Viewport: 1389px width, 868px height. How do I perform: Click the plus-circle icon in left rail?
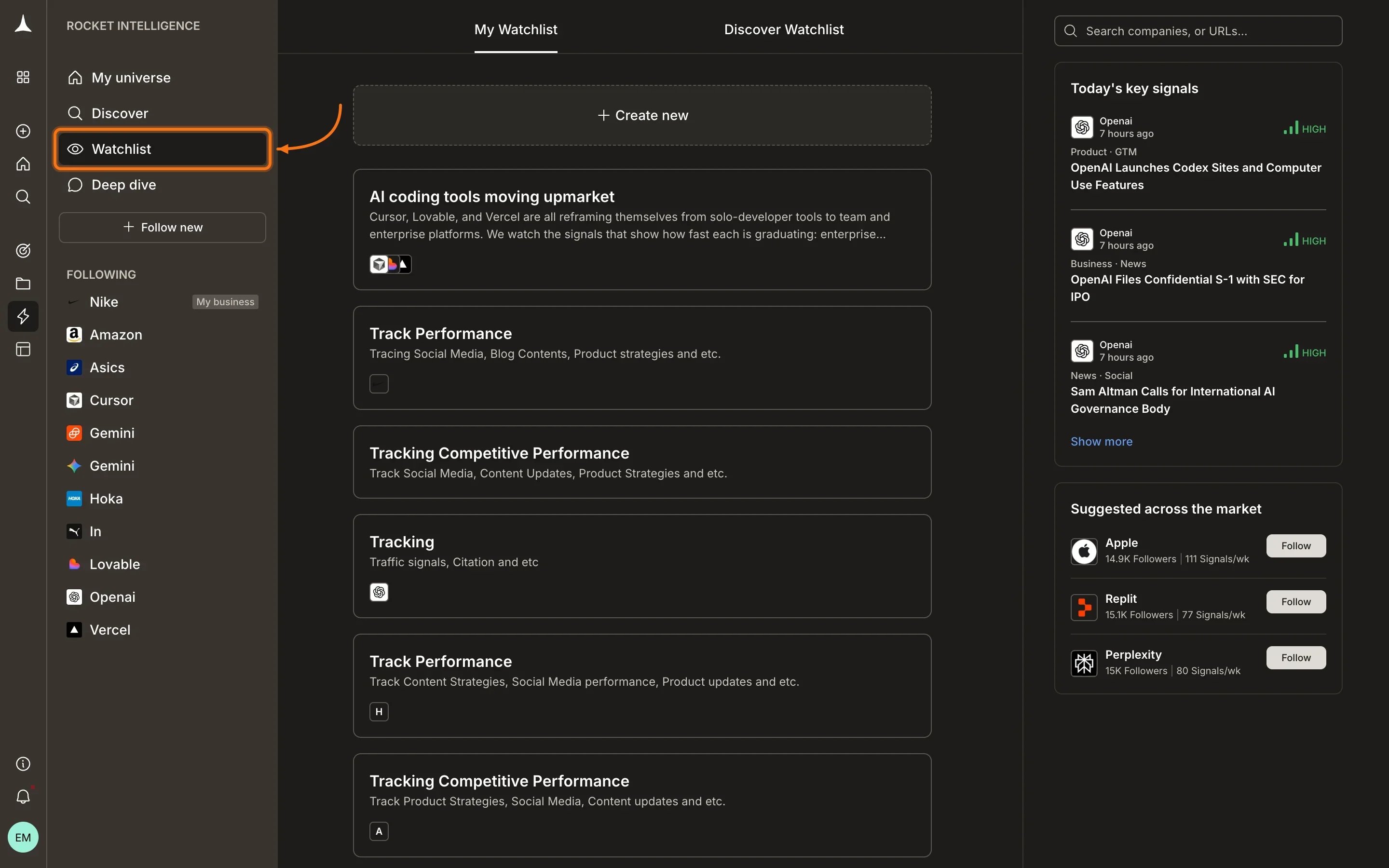click(23, 131)
